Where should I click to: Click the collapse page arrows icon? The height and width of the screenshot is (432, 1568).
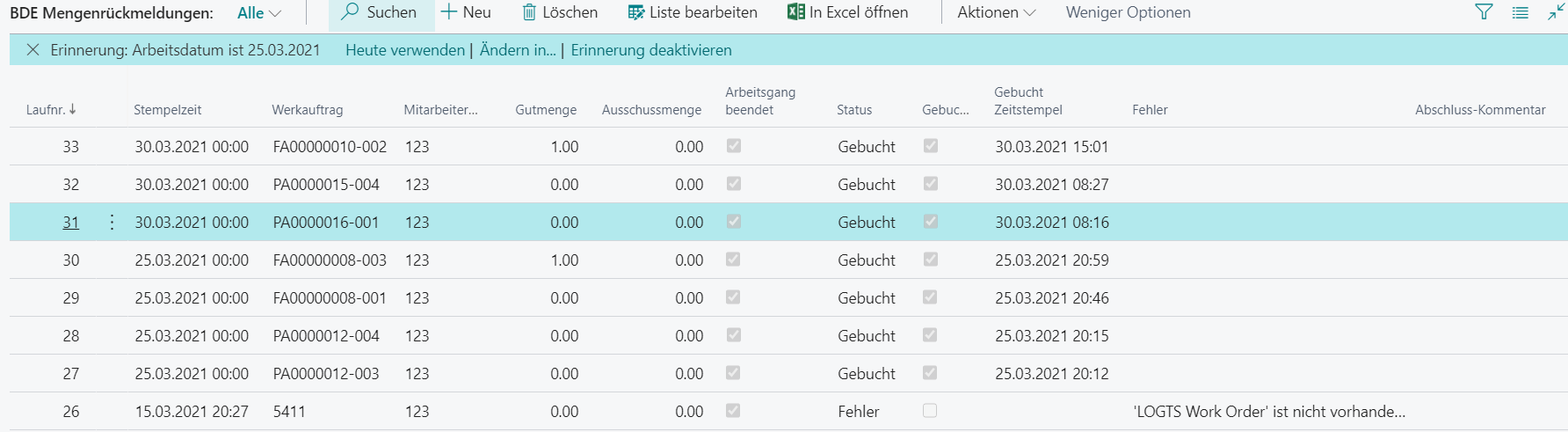[1556, 11]
